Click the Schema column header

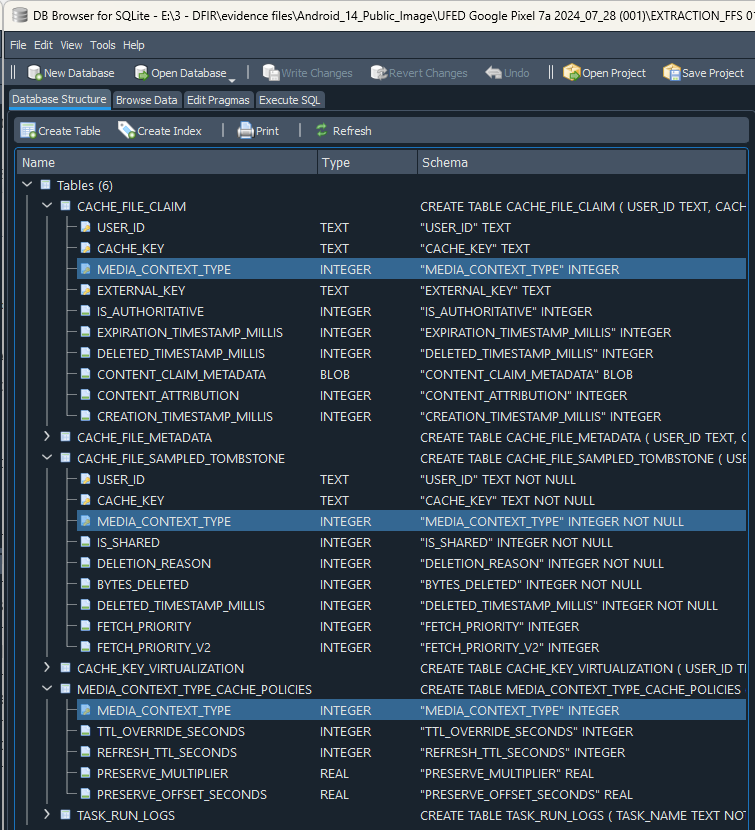pos(582,163)
